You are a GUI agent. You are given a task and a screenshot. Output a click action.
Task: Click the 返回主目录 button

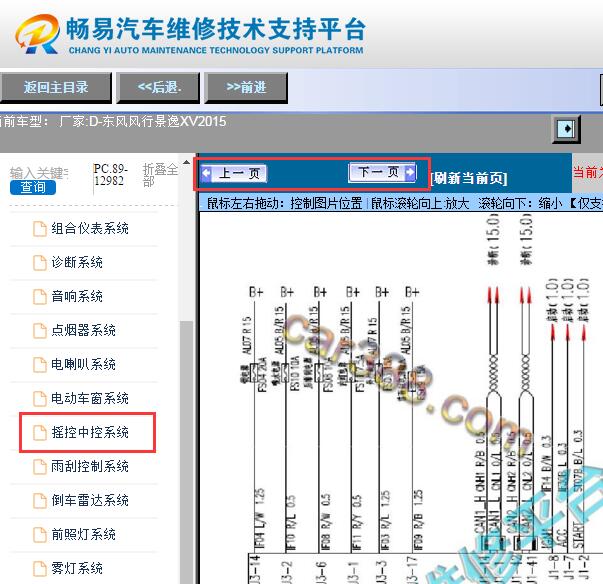56,87
